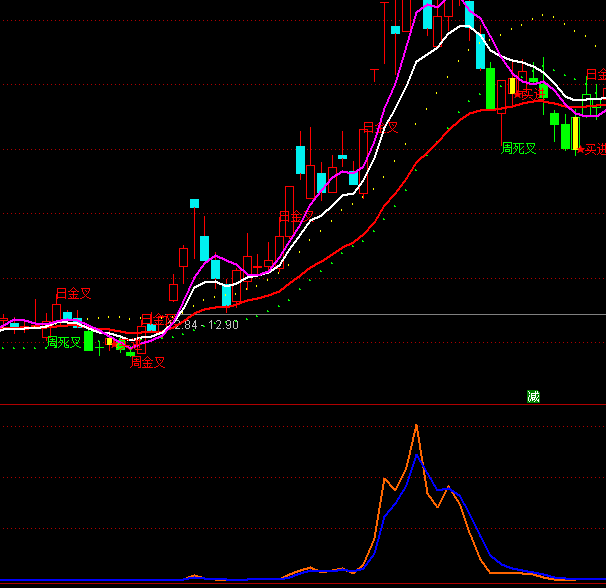Click the red T marker near the top
This screenshot has height=588, width=606.
pos(374,74)
